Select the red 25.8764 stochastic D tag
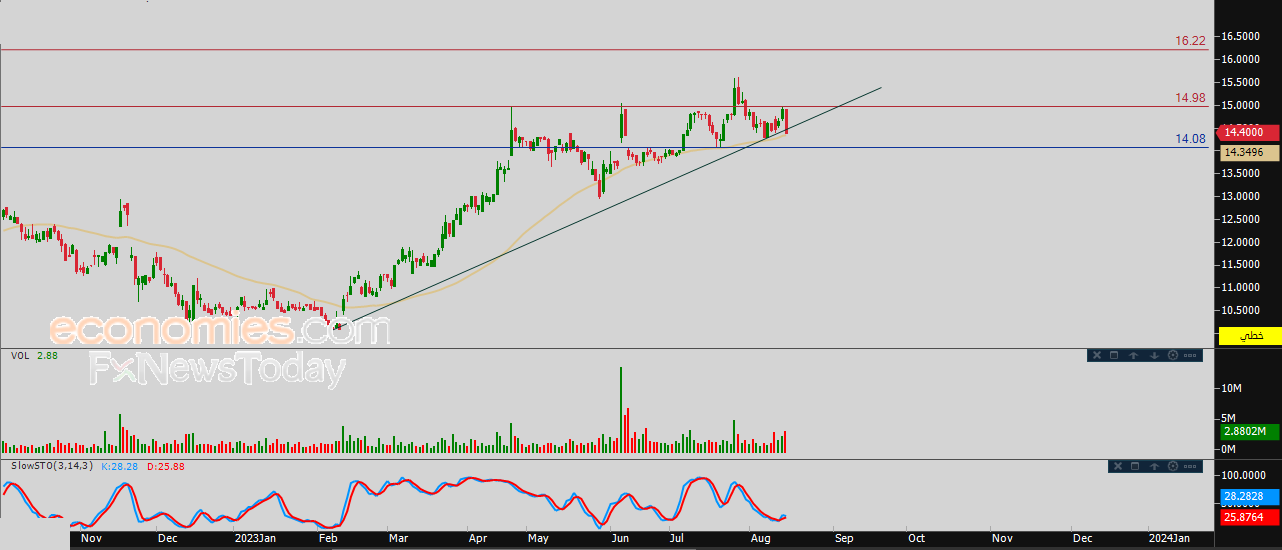The image size is (1282, 550). point(1248,517)
